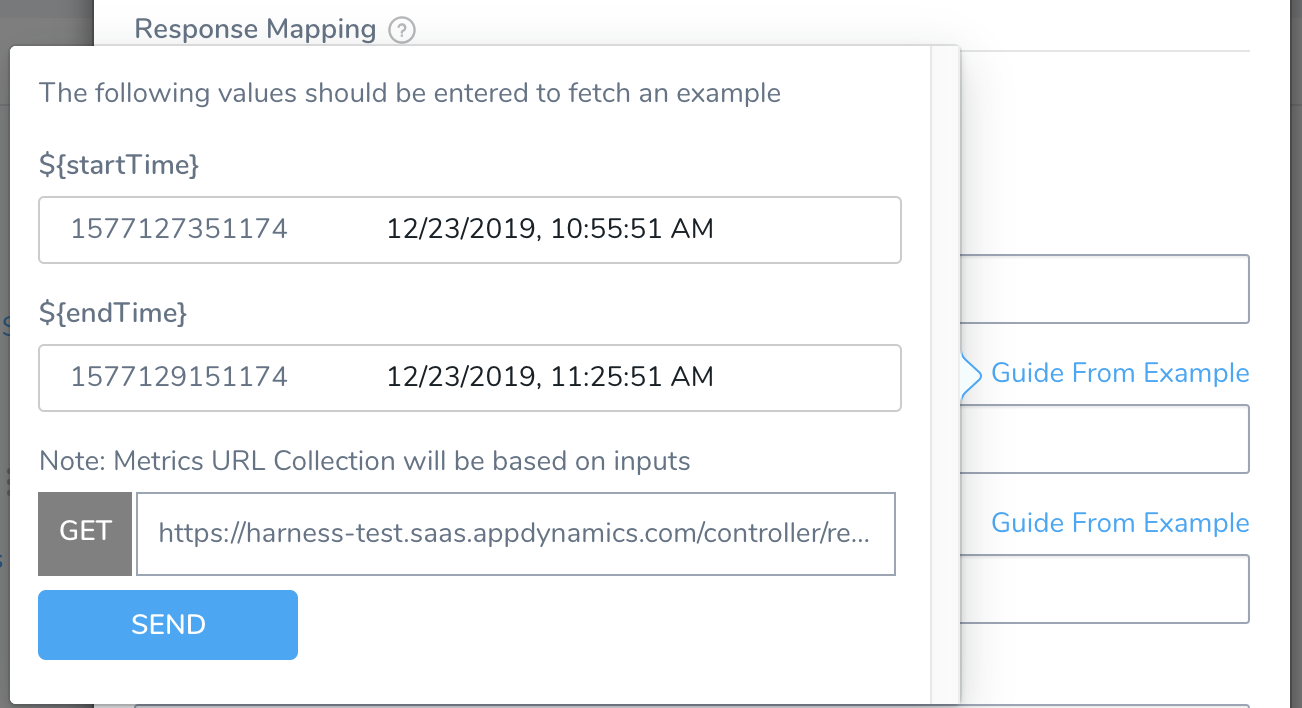Screen dimensions: 1302x708
Task: Focus empty field below second Guide From Example
Action: coord(1104,589)
